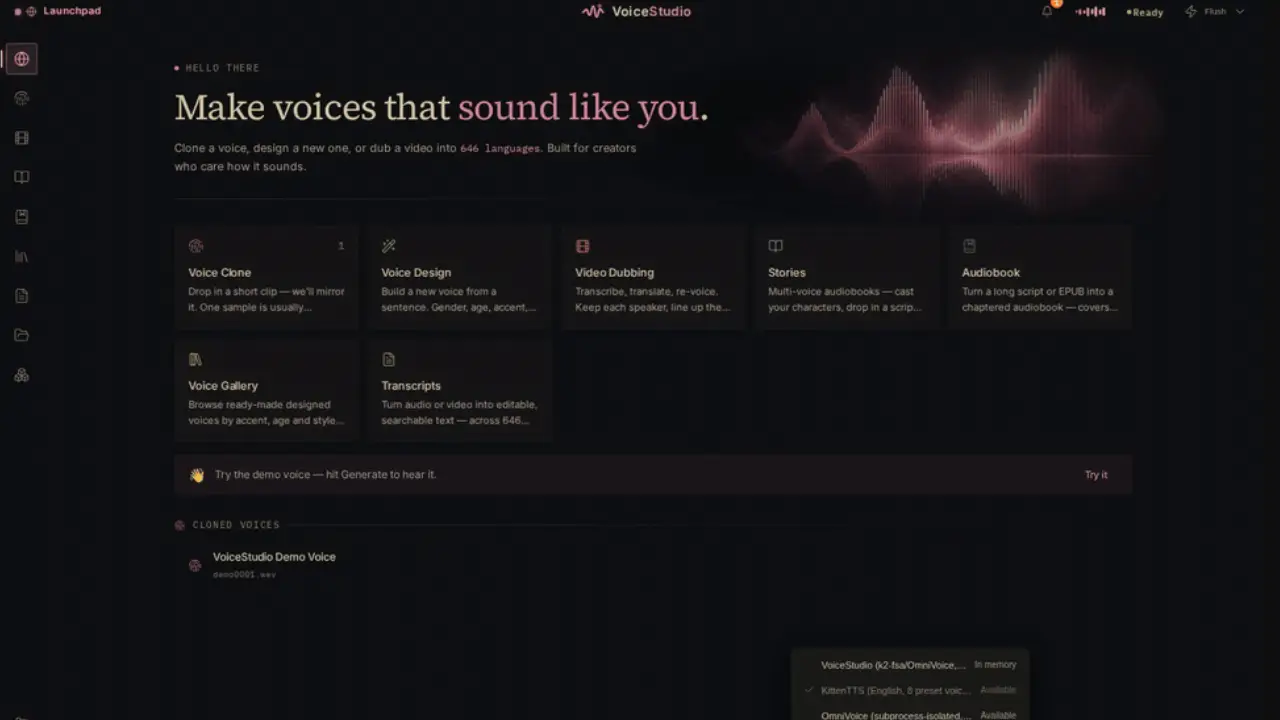The width and height of the screenshot is (1280, 720).
Task: Open the Stories card
Action: (x=846, y=276)
